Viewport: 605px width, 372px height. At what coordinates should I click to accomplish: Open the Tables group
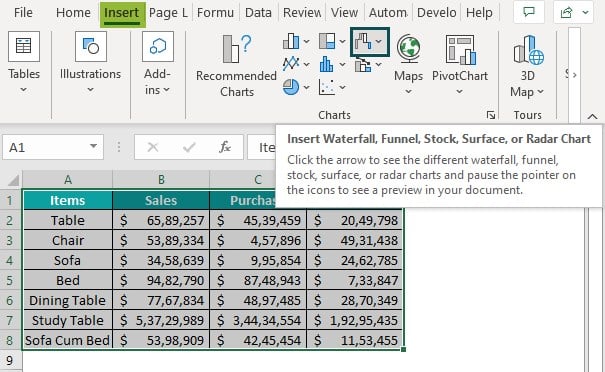point(24,63)
